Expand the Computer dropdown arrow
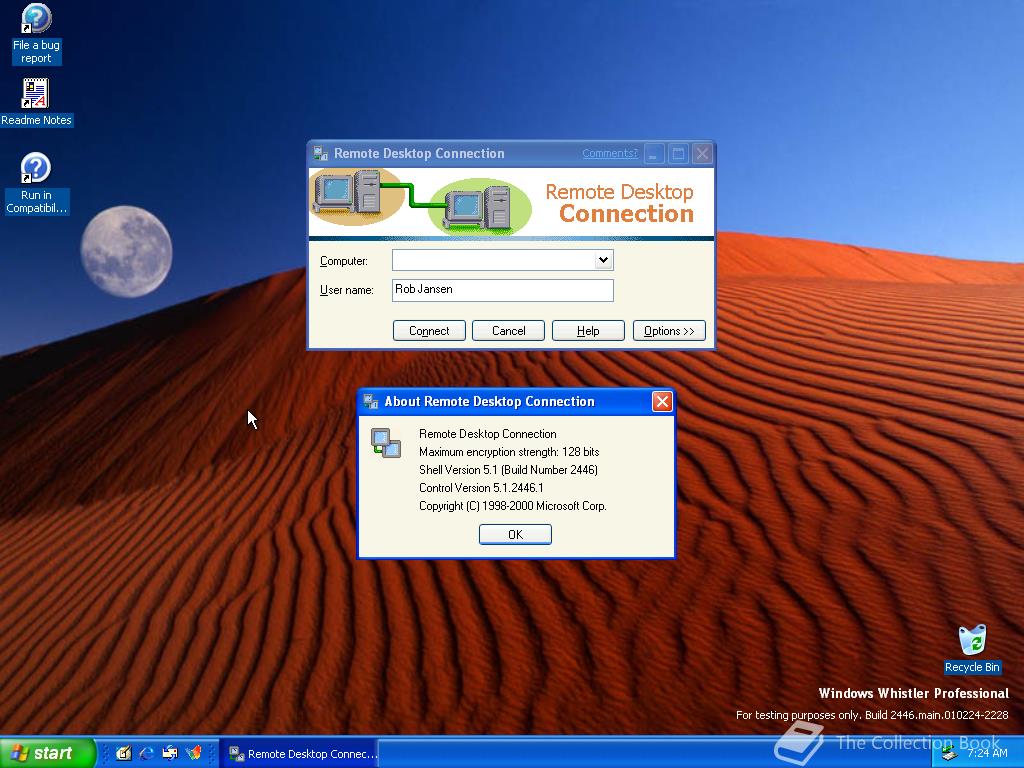This screenshot has width=1024, height=768. pyautogui.click(x=603, y=260)
